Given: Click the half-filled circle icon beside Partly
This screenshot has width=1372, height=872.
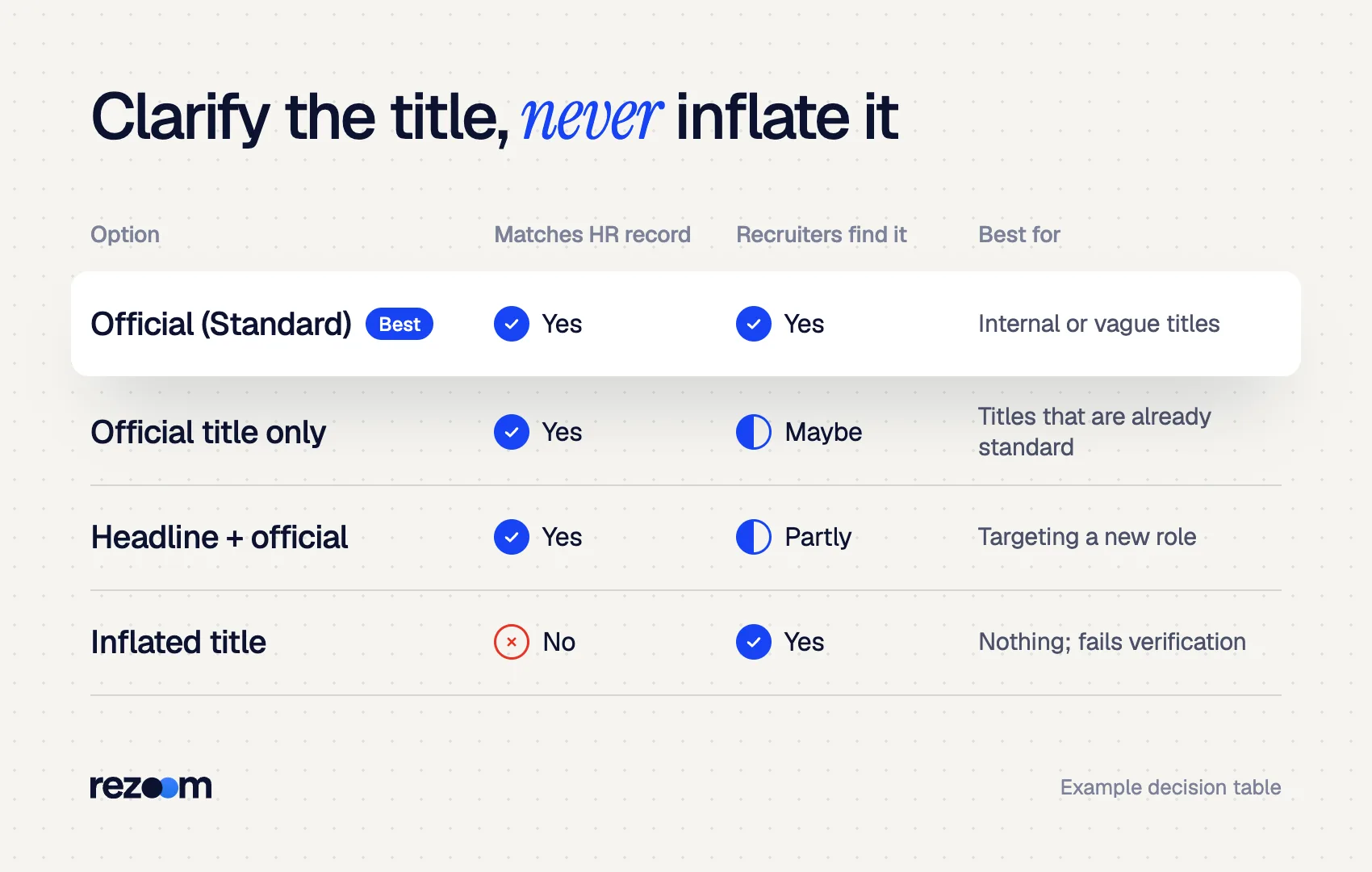Looking at the screenshot, I should pyautogui.click(x=754, y=537).
